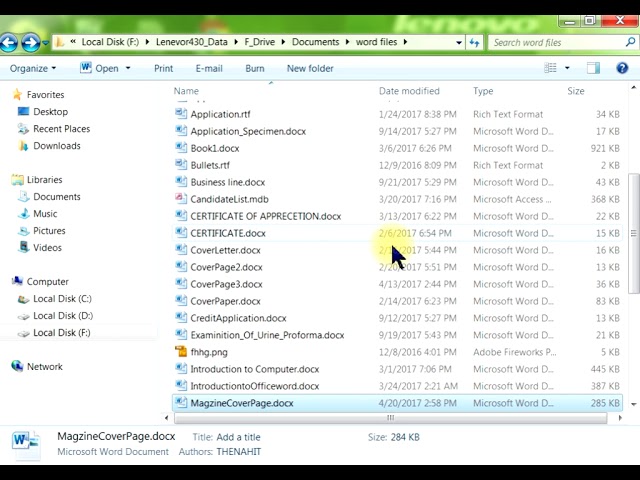This screenshot has width=640, height=480.
Task: Select CERTIFICATE.docx file icon
Action: tap(181, 233)
